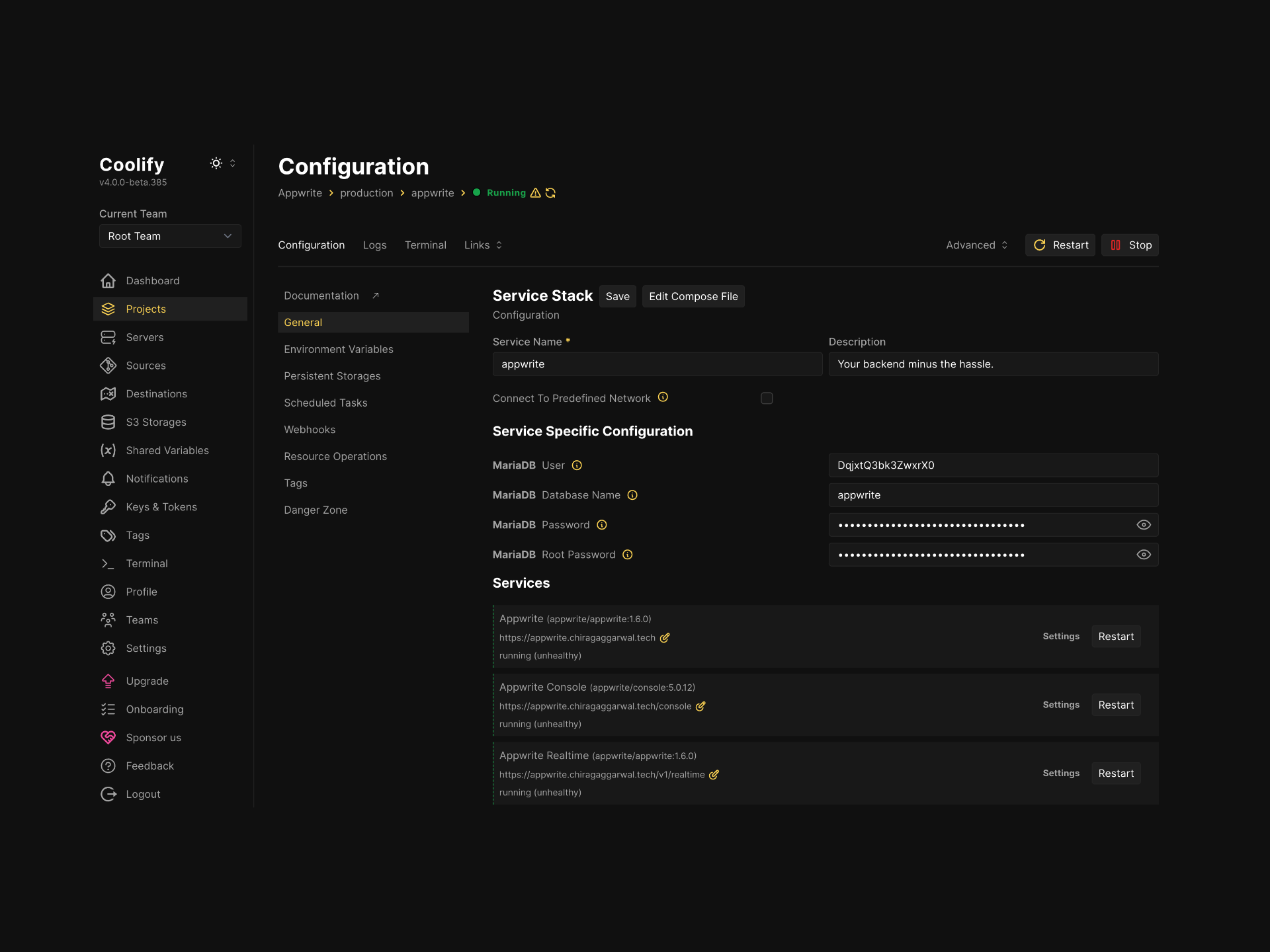Click the Sponsor us heart icon
Viewport: 1270px width, 952px height.
click(x=108, y=738)
